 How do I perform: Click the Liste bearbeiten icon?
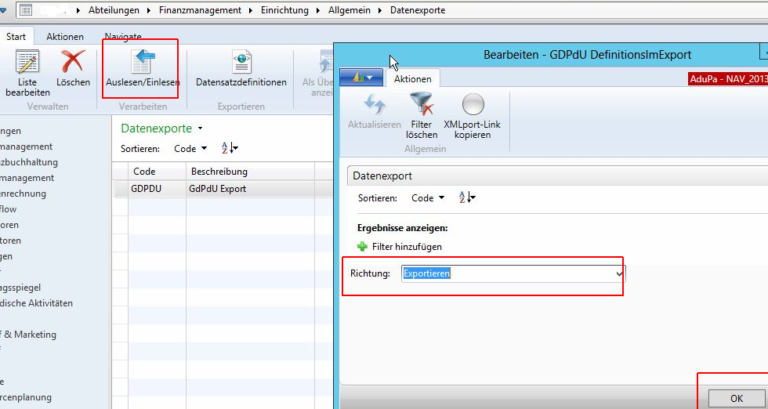click(27, 63)
